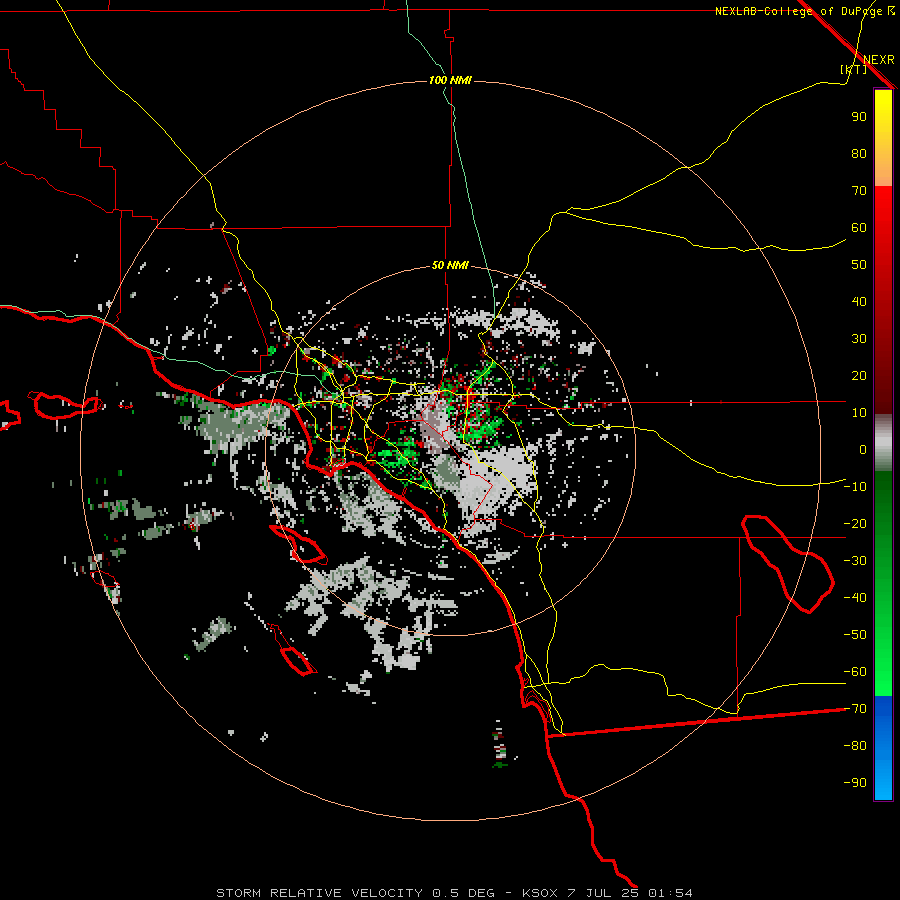Click the [KT] units label

coord(854,69)
